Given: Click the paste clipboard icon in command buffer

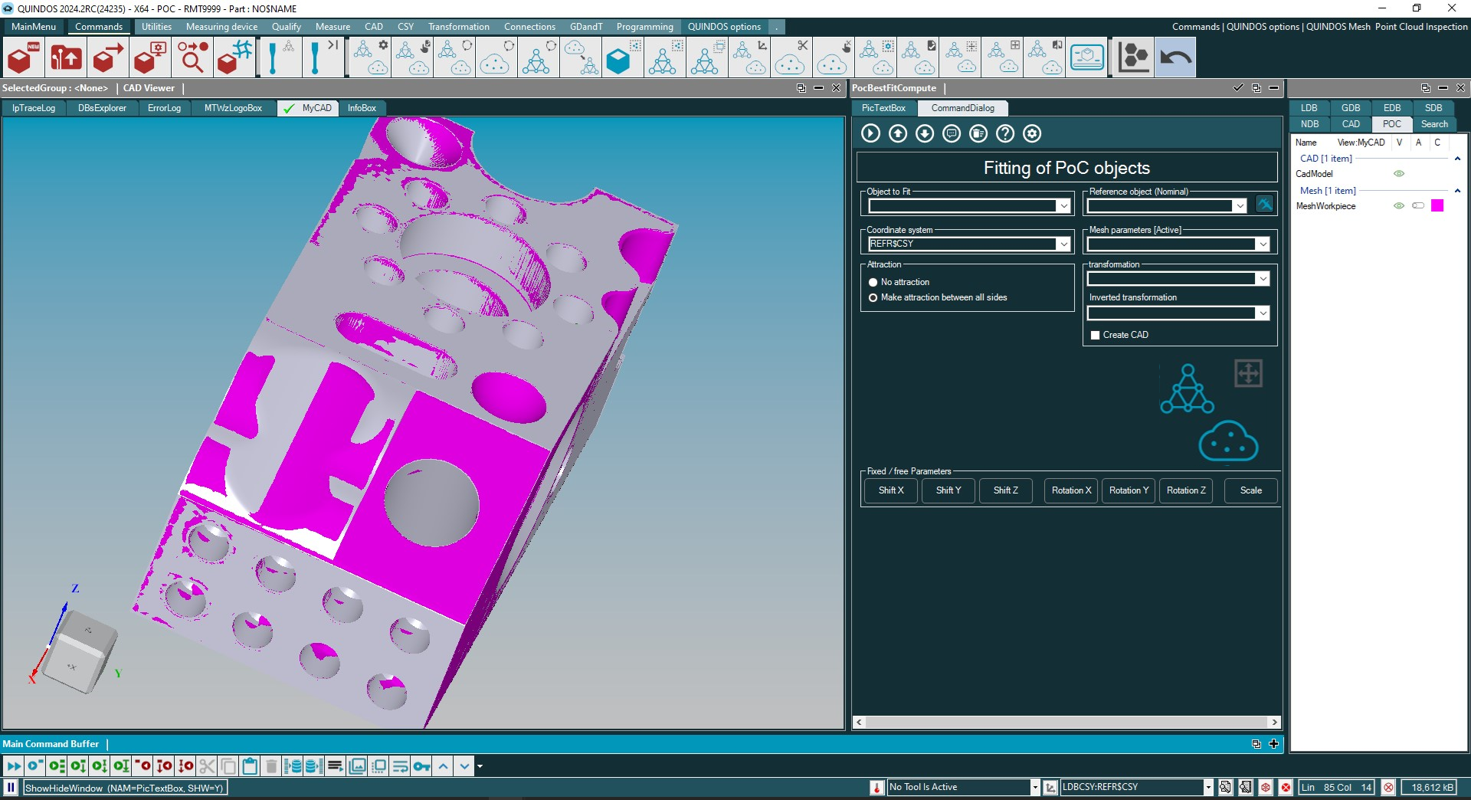Looking at the screenshot, I should coord(250,767).
